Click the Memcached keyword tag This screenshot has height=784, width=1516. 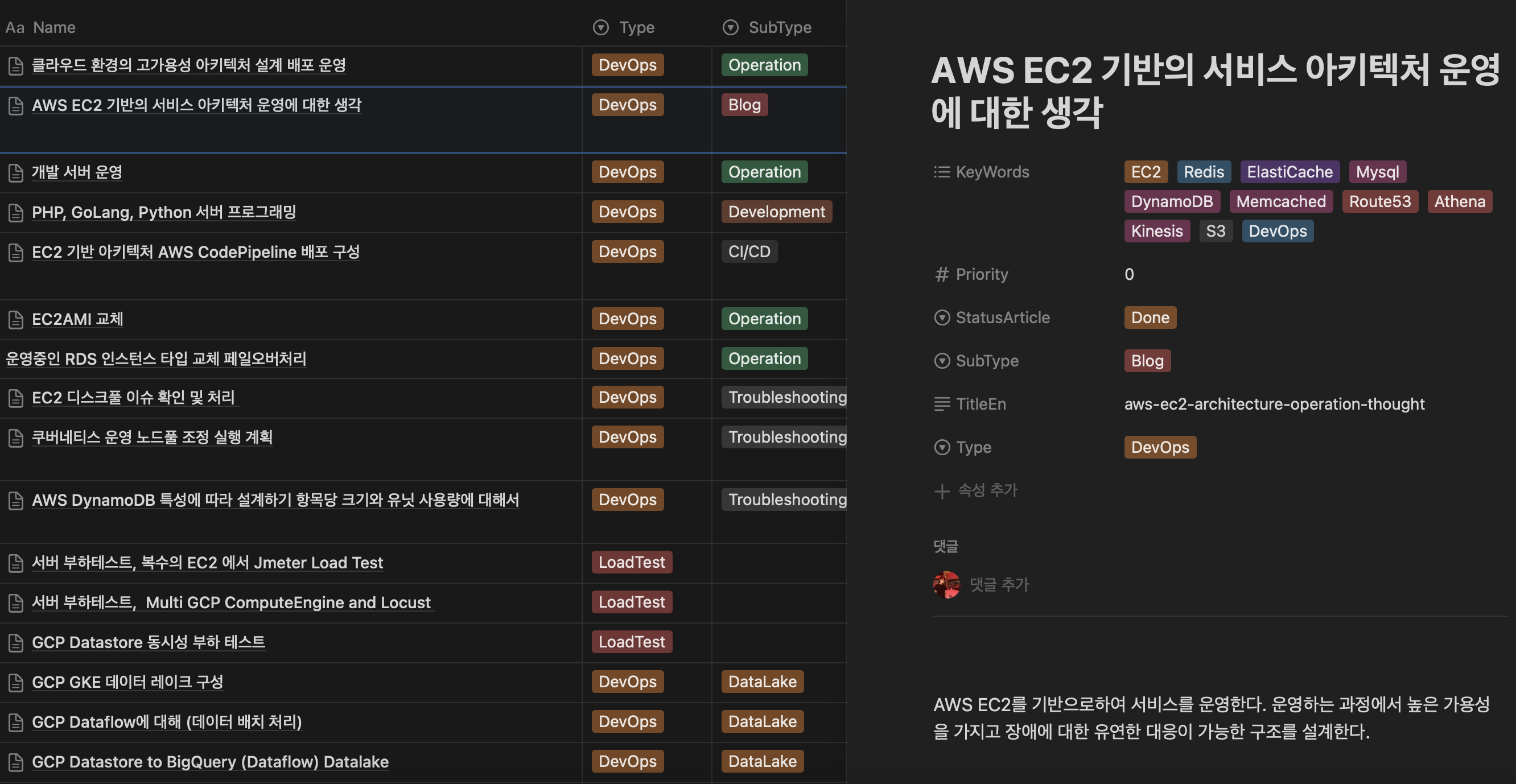[x=1280, y=202]
